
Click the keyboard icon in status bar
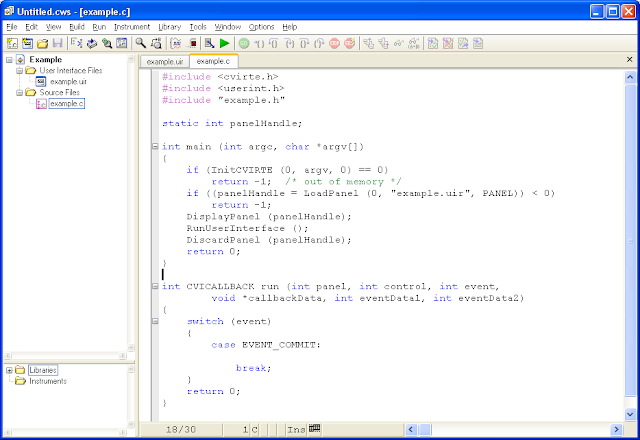coord(314,429)
